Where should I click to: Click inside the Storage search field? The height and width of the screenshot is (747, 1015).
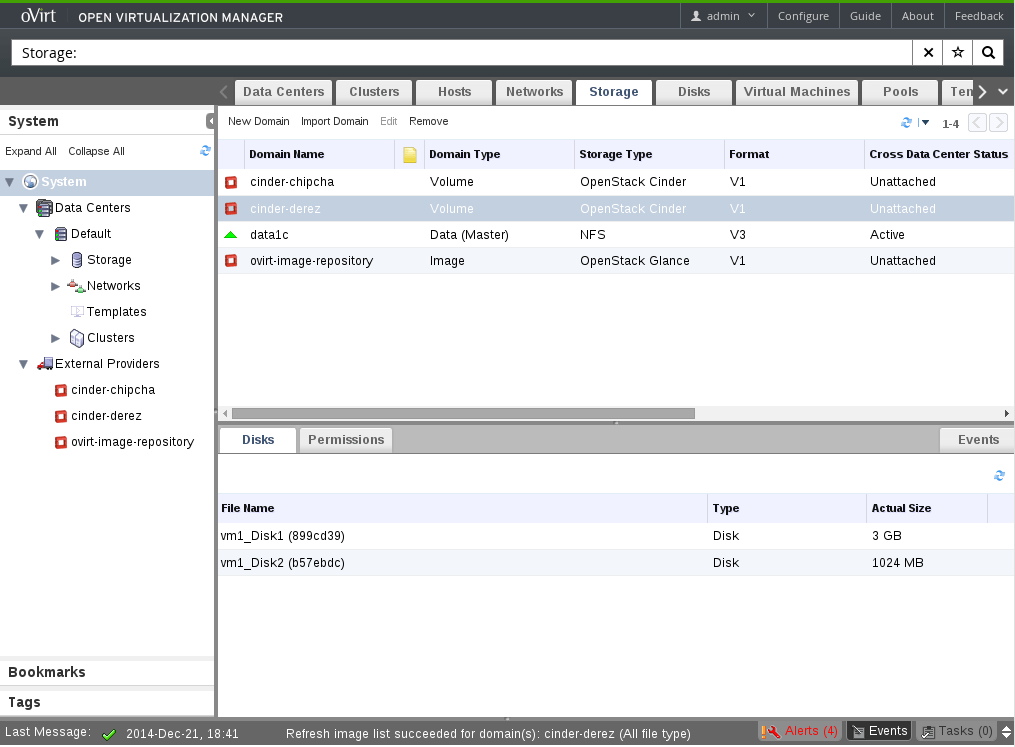460,53
